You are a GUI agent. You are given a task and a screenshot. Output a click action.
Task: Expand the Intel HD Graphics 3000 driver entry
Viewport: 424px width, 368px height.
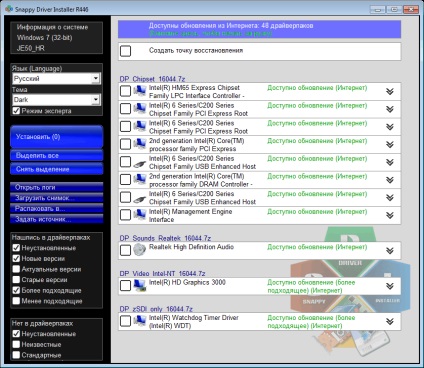click(x=390, y=286)
